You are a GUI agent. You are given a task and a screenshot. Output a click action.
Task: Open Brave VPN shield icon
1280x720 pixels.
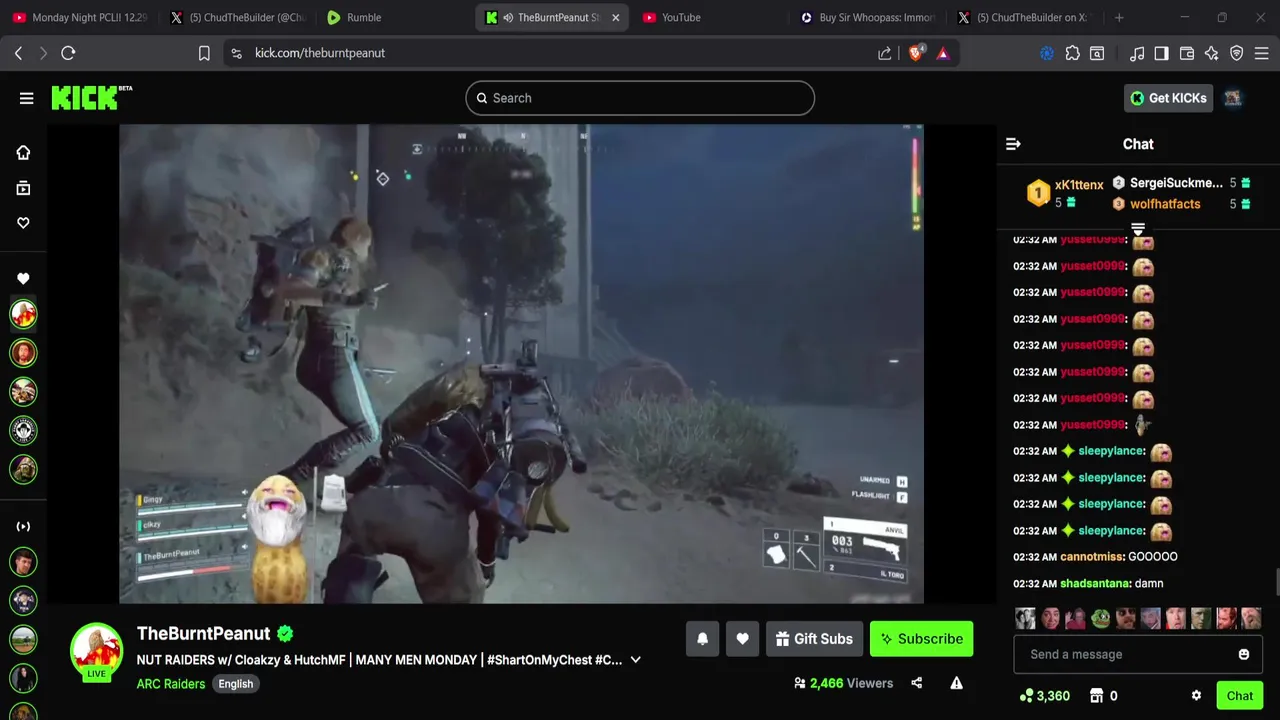point(1236,53)
